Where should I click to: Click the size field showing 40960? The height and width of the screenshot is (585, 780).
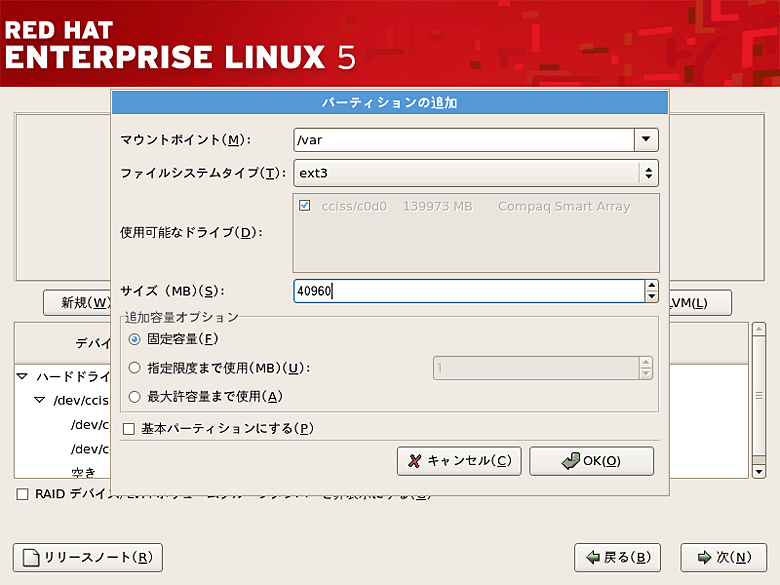tap(469, 291)
